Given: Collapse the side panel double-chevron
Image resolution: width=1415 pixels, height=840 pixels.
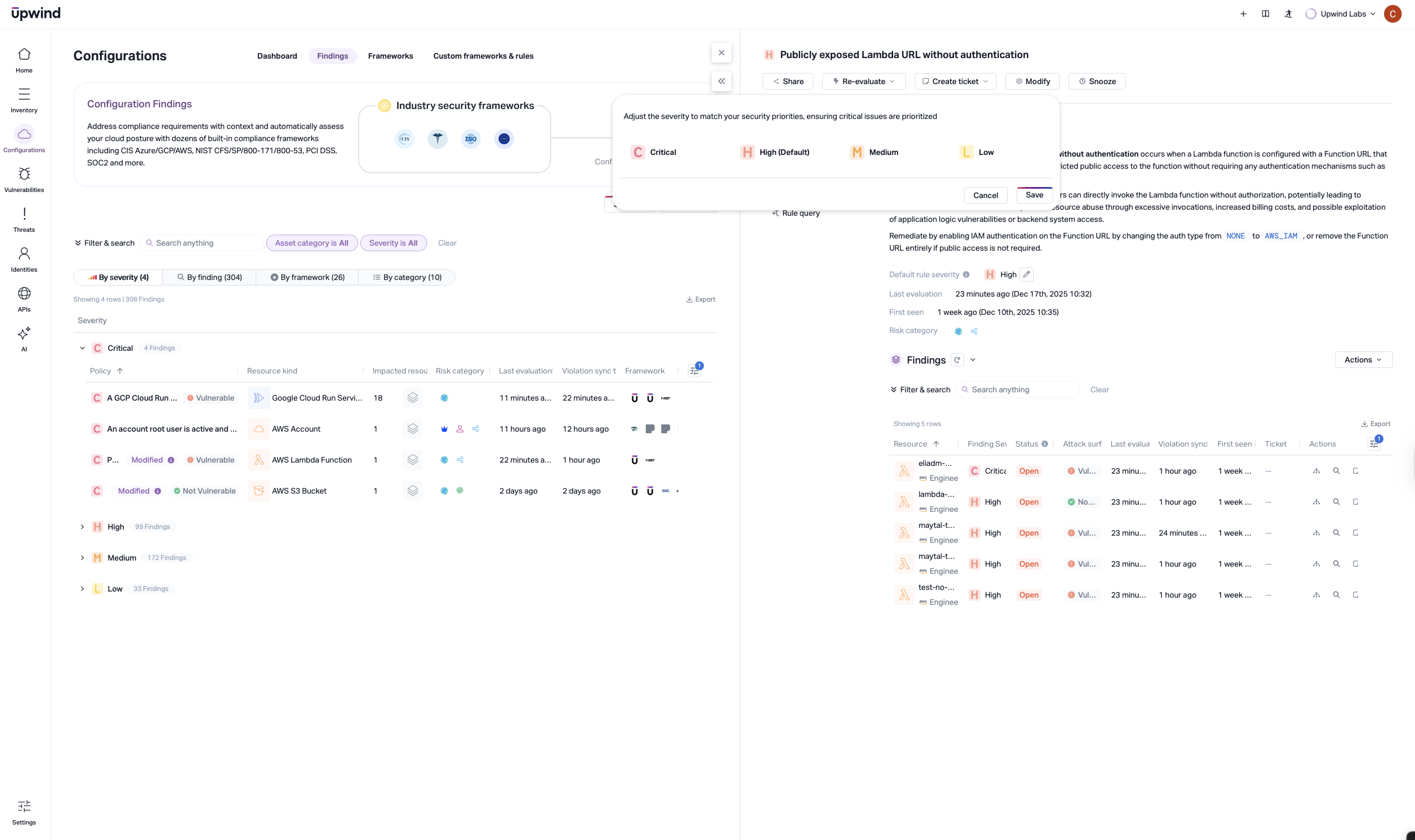Looking at the screenshot, I should (722, 81).
